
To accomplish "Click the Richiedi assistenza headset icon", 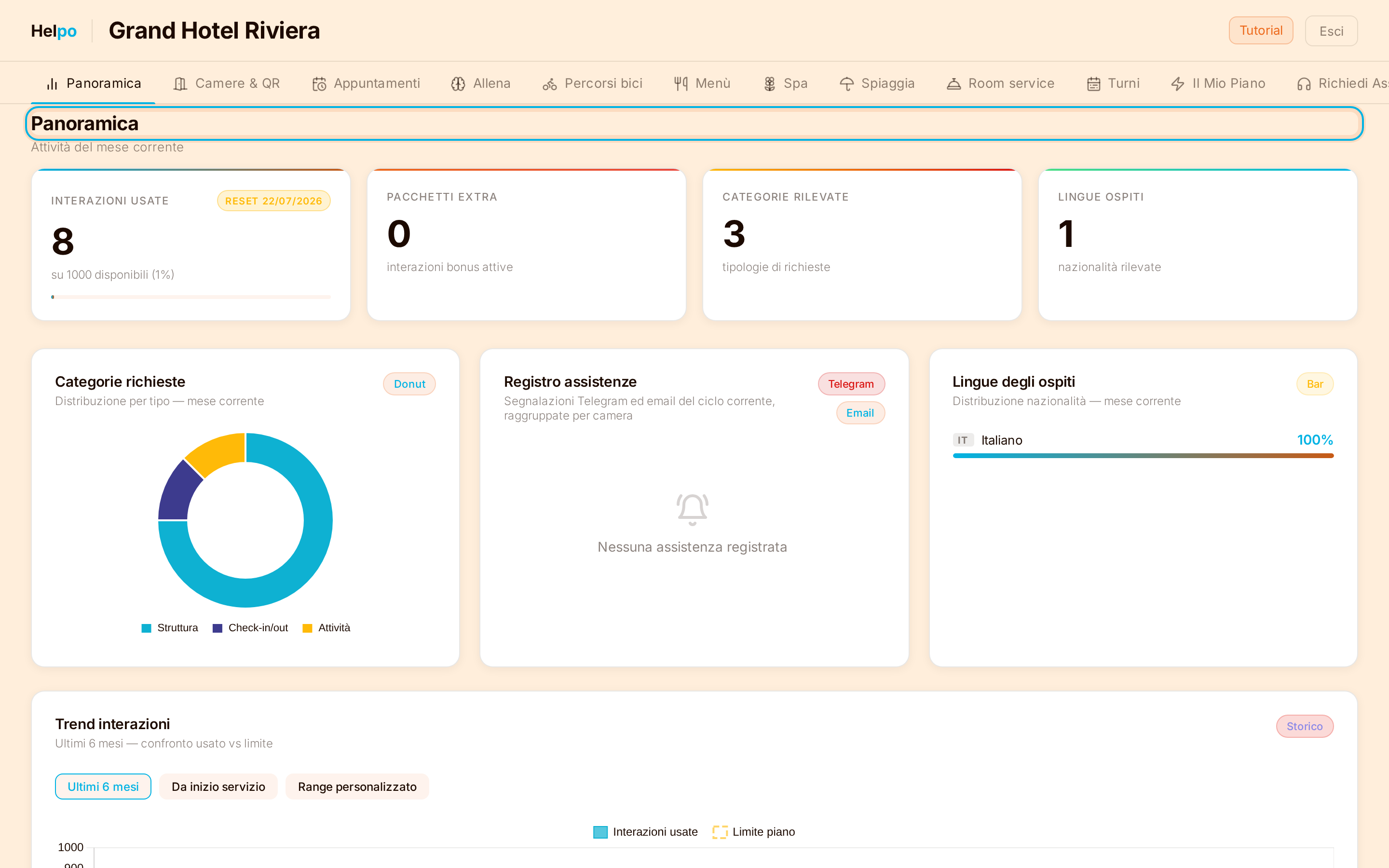I will click(x=1304, y=84).
